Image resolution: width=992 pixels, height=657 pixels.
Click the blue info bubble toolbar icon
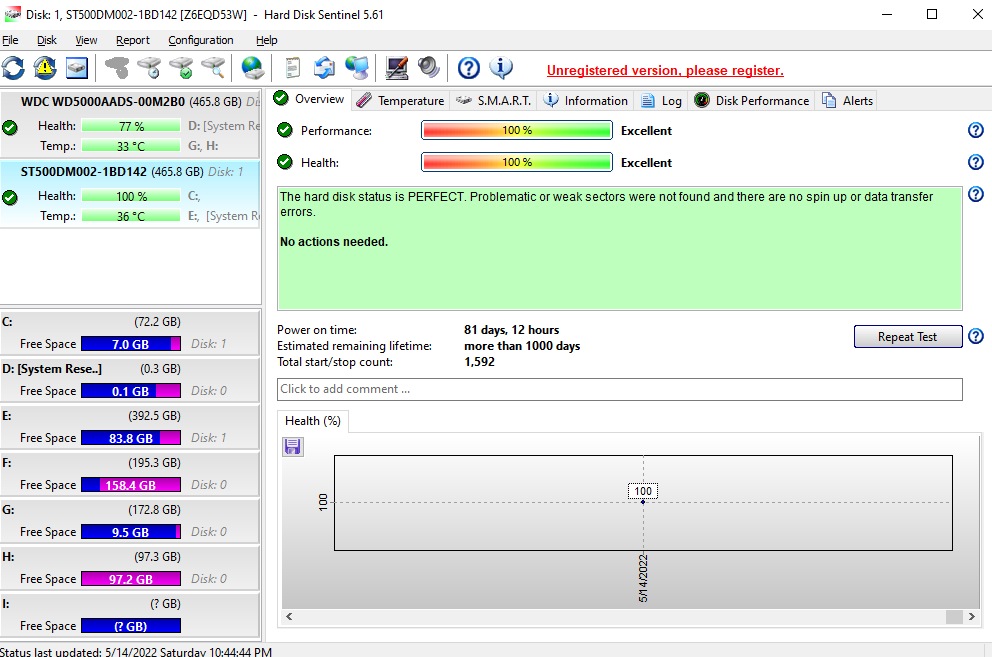tap(501, 68)
